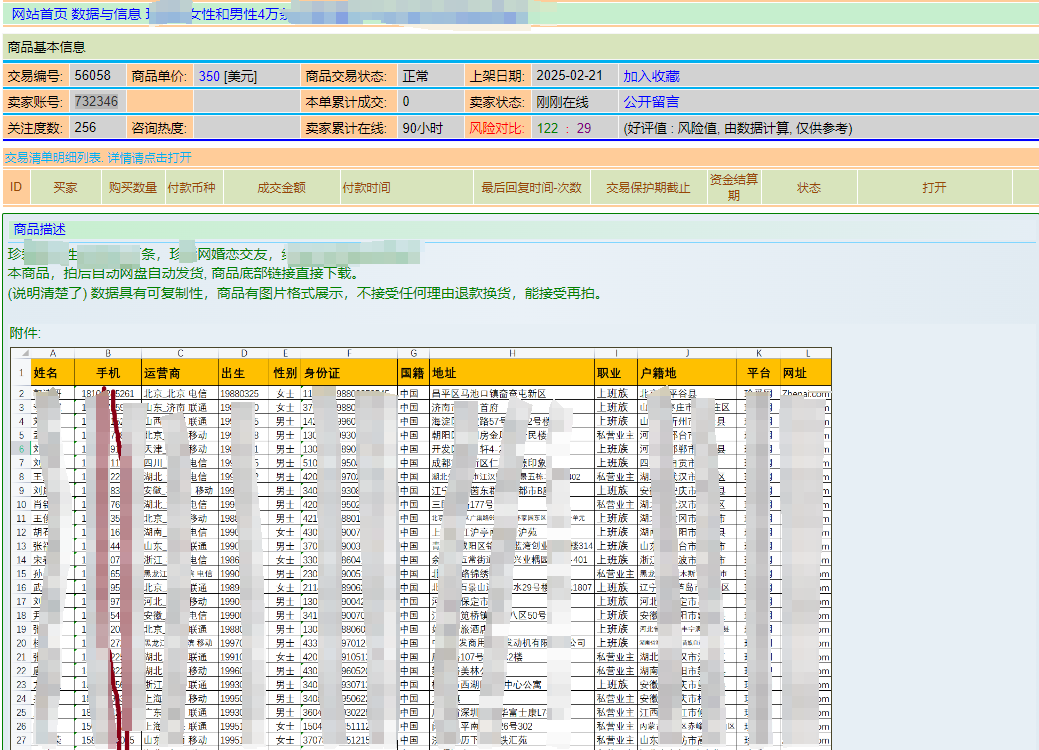This screenshot has height=750, width=1039.
Task: Open the 数据与信息 navigation link
Action: 106,14
